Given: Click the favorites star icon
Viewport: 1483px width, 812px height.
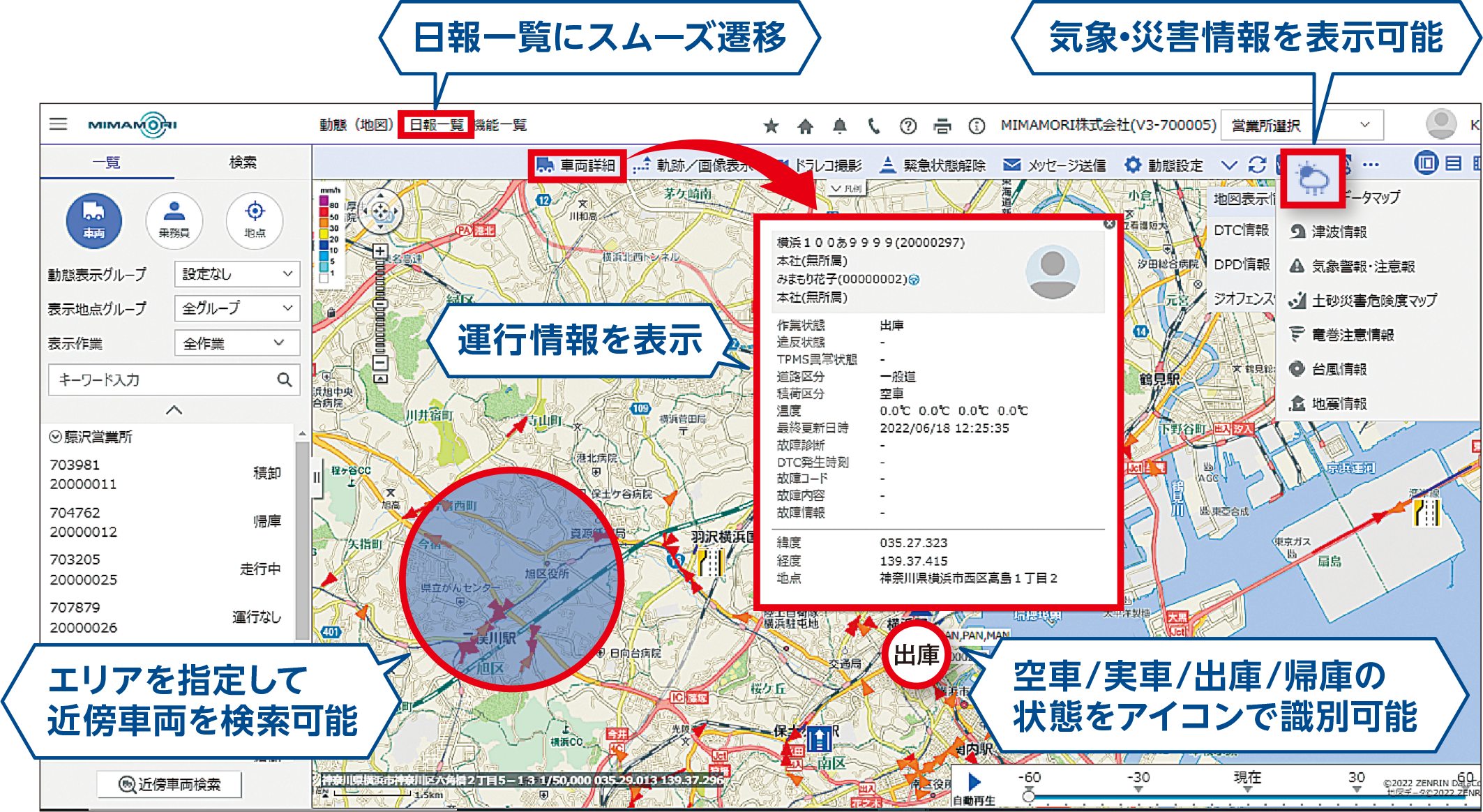Looking at the screenshot, I should (x=771, y=126).
